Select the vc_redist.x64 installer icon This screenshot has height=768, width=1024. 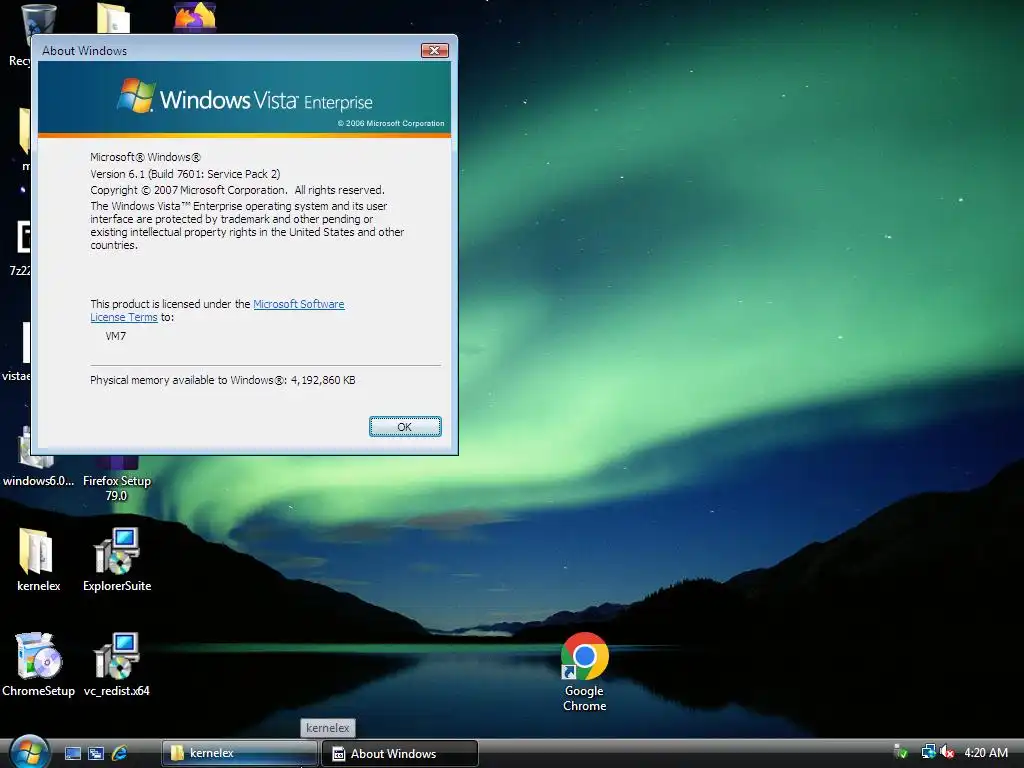tap(117, 664)
